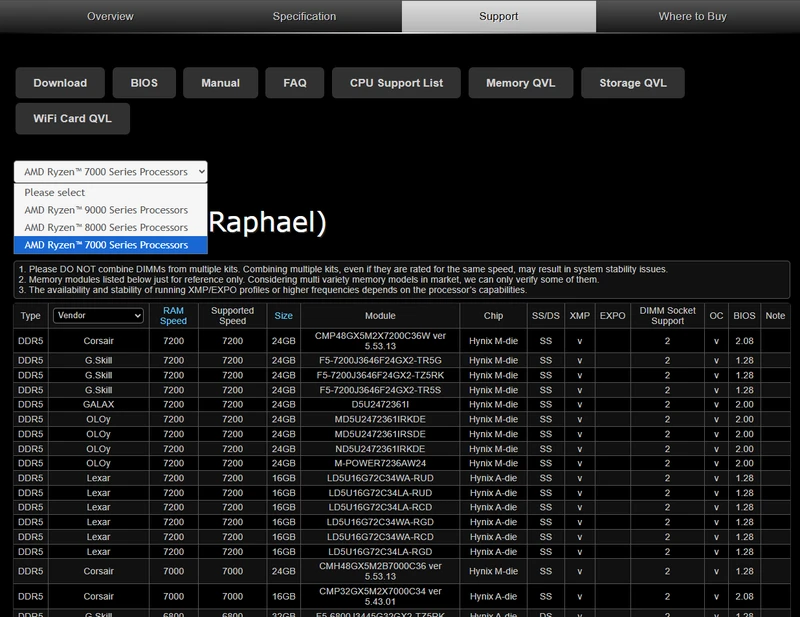Go to the FAQ section
Viewport: 800px width, 617px height.
click(x=295, y=83)
